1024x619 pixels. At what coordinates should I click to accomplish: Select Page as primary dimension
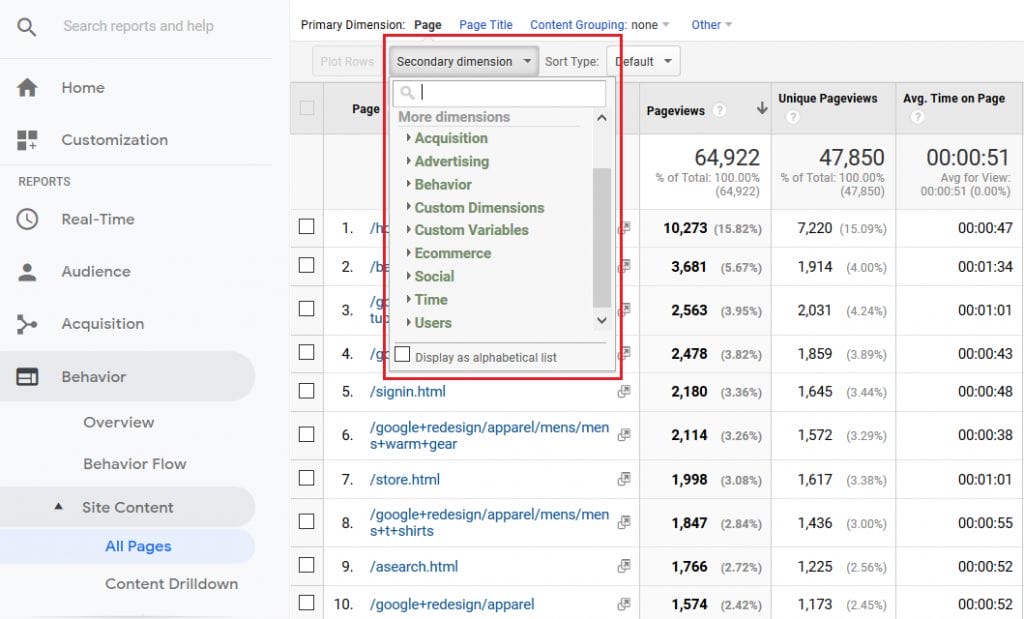coord(428,25)
